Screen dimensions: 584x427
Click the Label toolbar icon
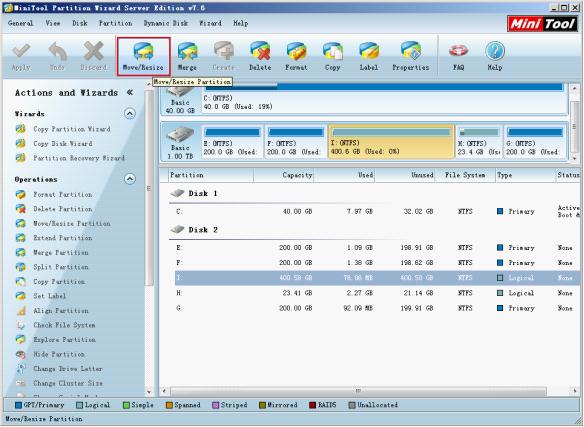369,56
